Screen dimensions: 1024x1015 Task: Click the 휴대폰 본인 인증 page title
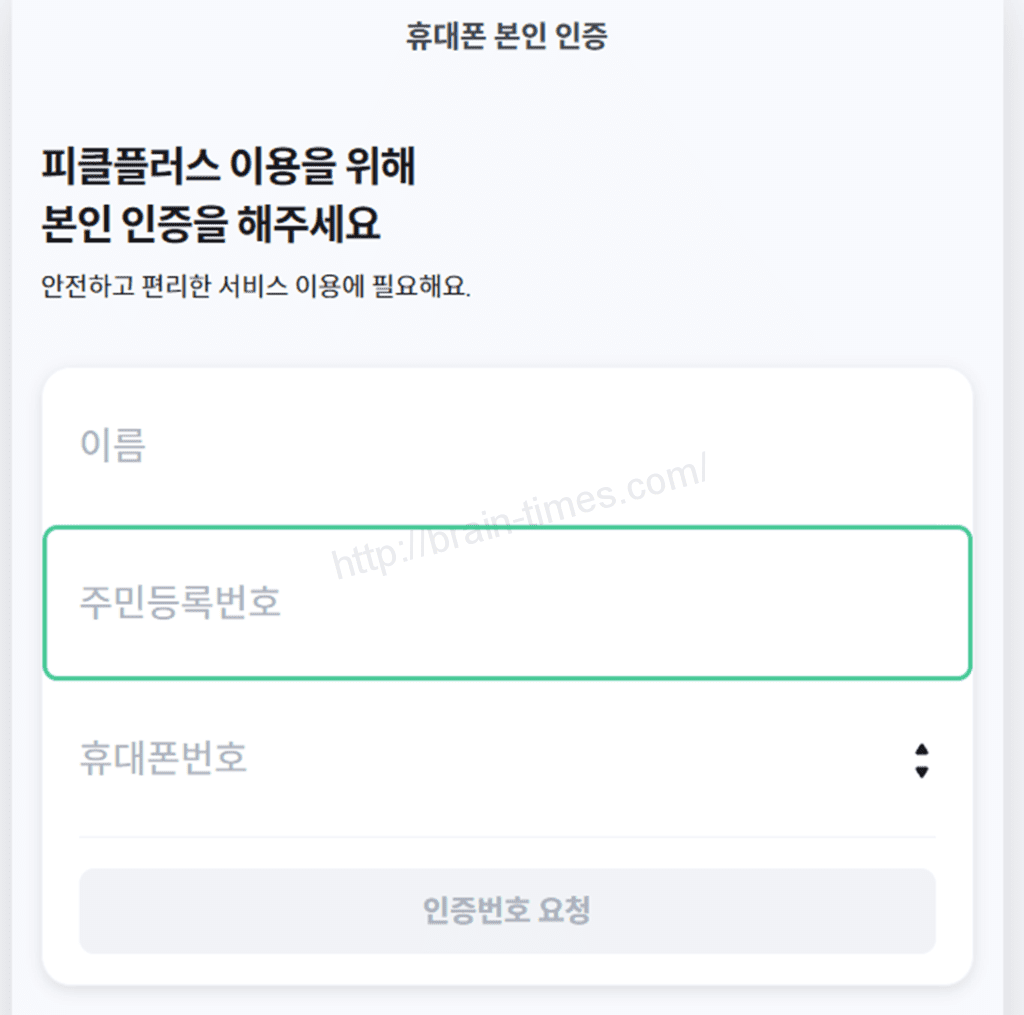point(507,37)
